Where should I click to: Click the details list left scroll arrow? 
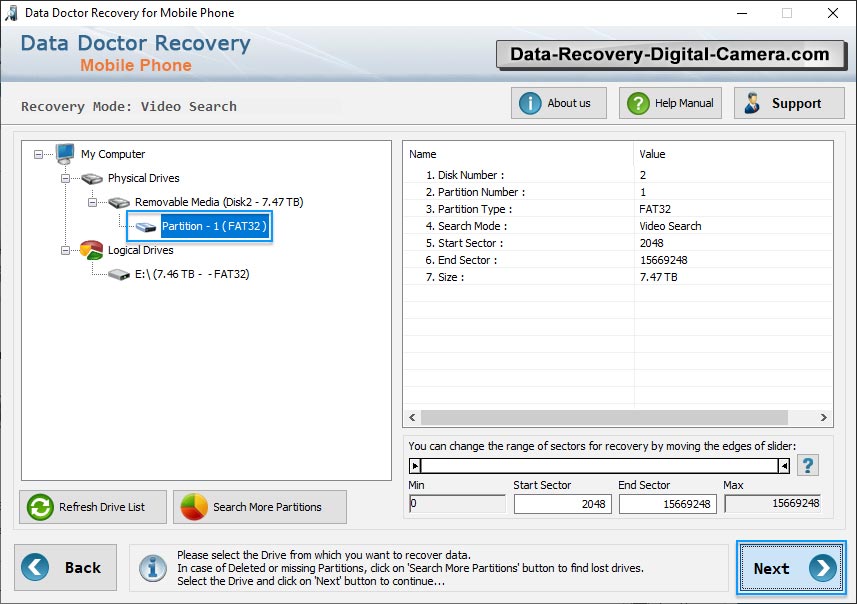pos(412,418)
